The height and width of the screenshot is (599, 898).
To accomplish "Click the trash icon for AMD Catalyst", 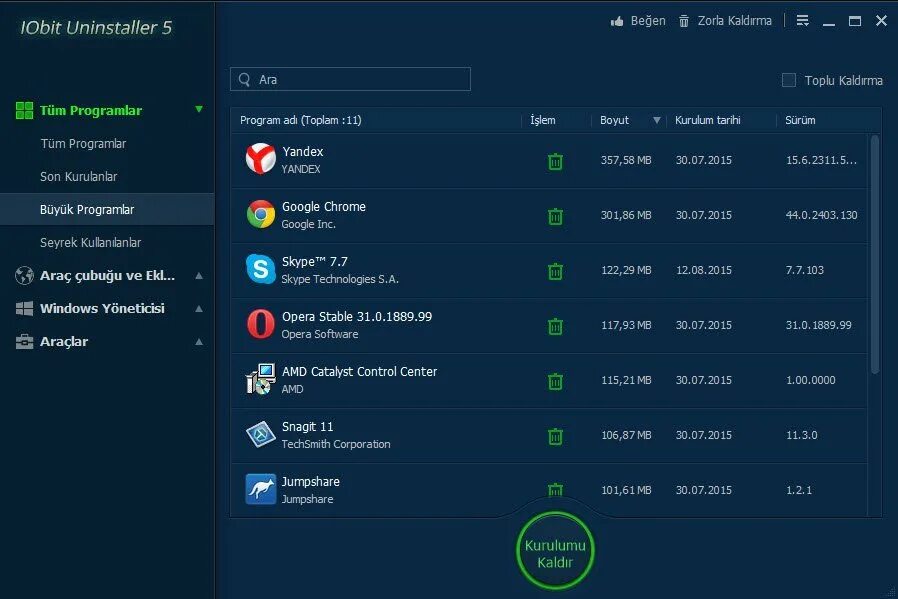I will pos(555,381).
